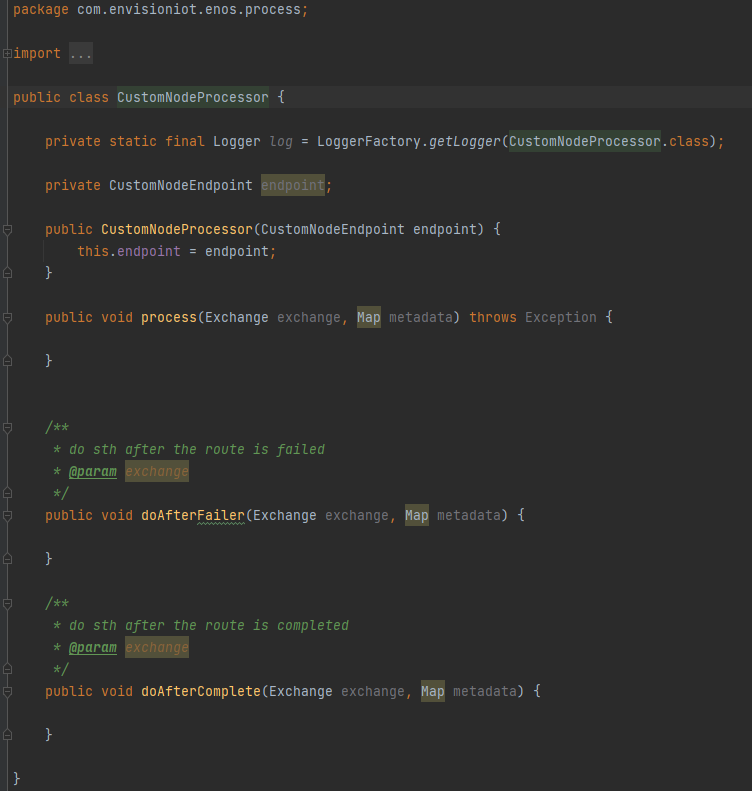Click the getLogger method call
Screen dimensions: 752x791
tap(464, 141)
